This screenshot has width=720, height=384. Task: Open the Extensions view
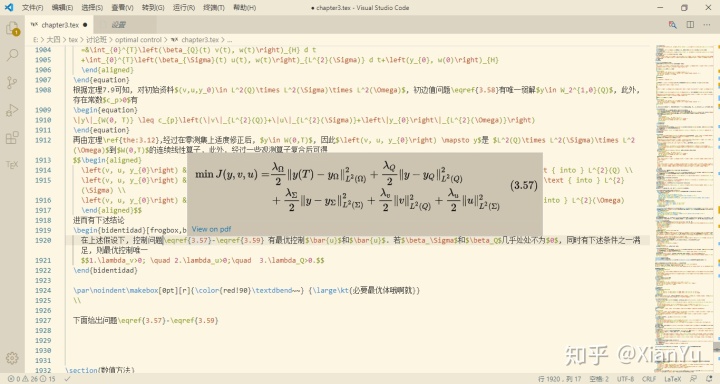(x=12, y=137)
